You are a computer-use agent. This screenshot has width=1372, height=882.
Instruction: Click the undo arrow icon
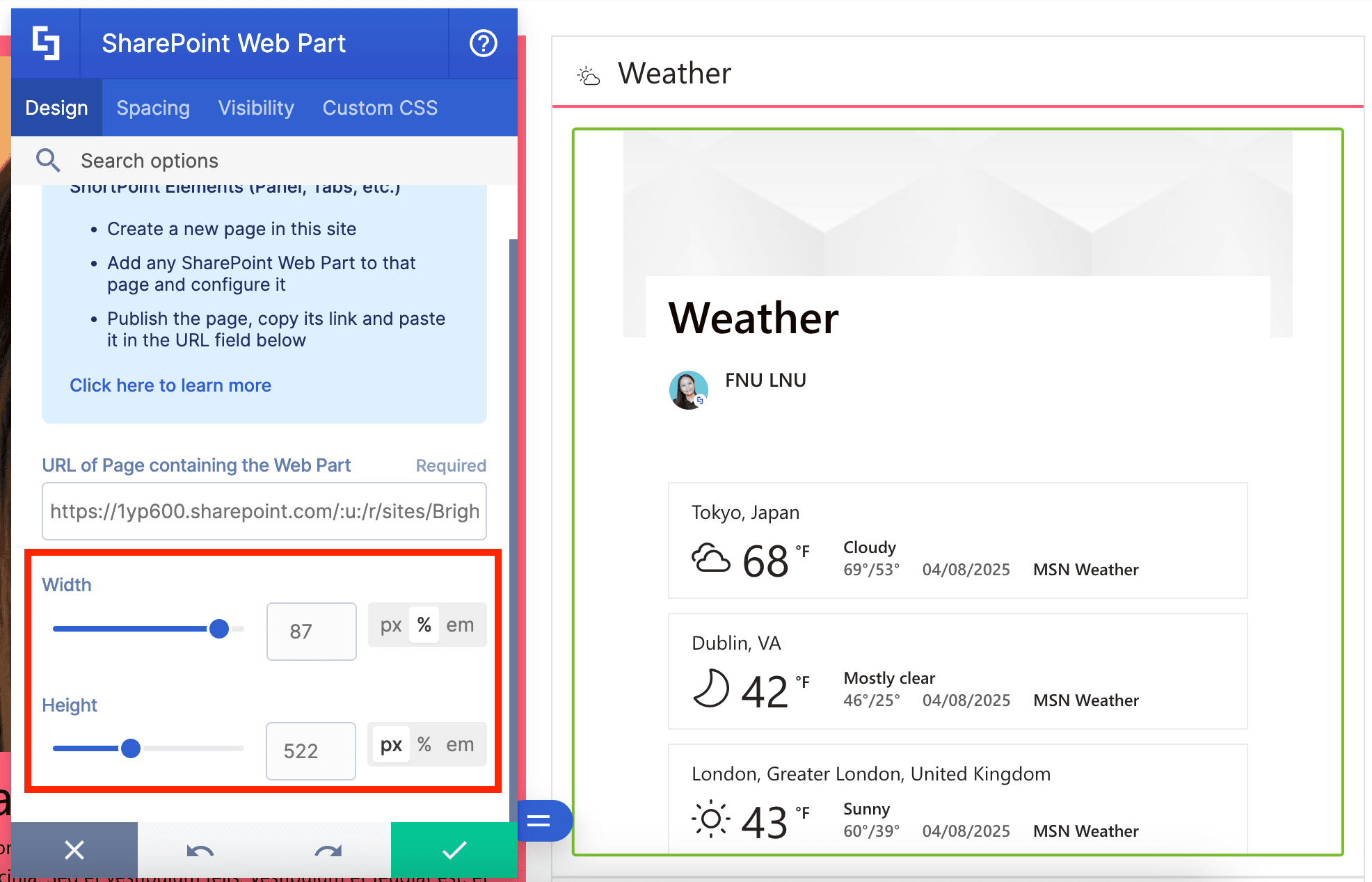[x=200, y=851]
